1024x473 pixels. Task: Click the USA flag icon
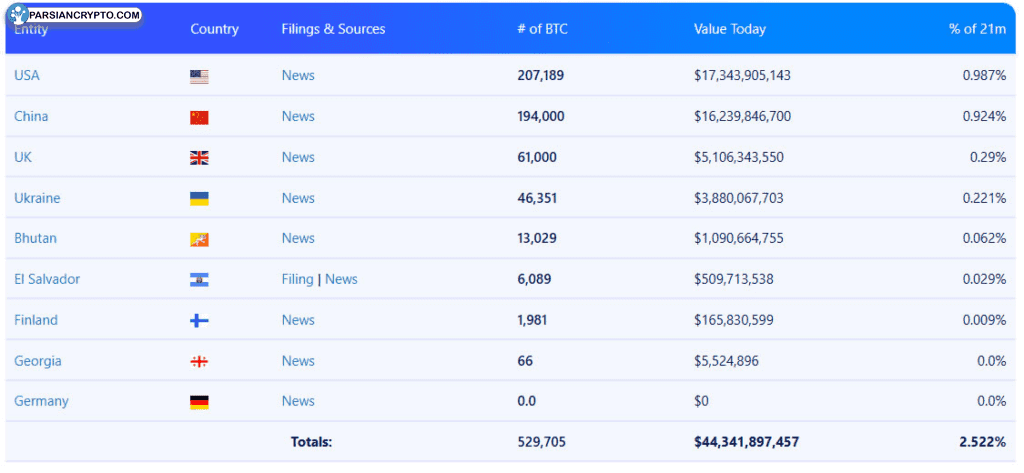point(199,77)
